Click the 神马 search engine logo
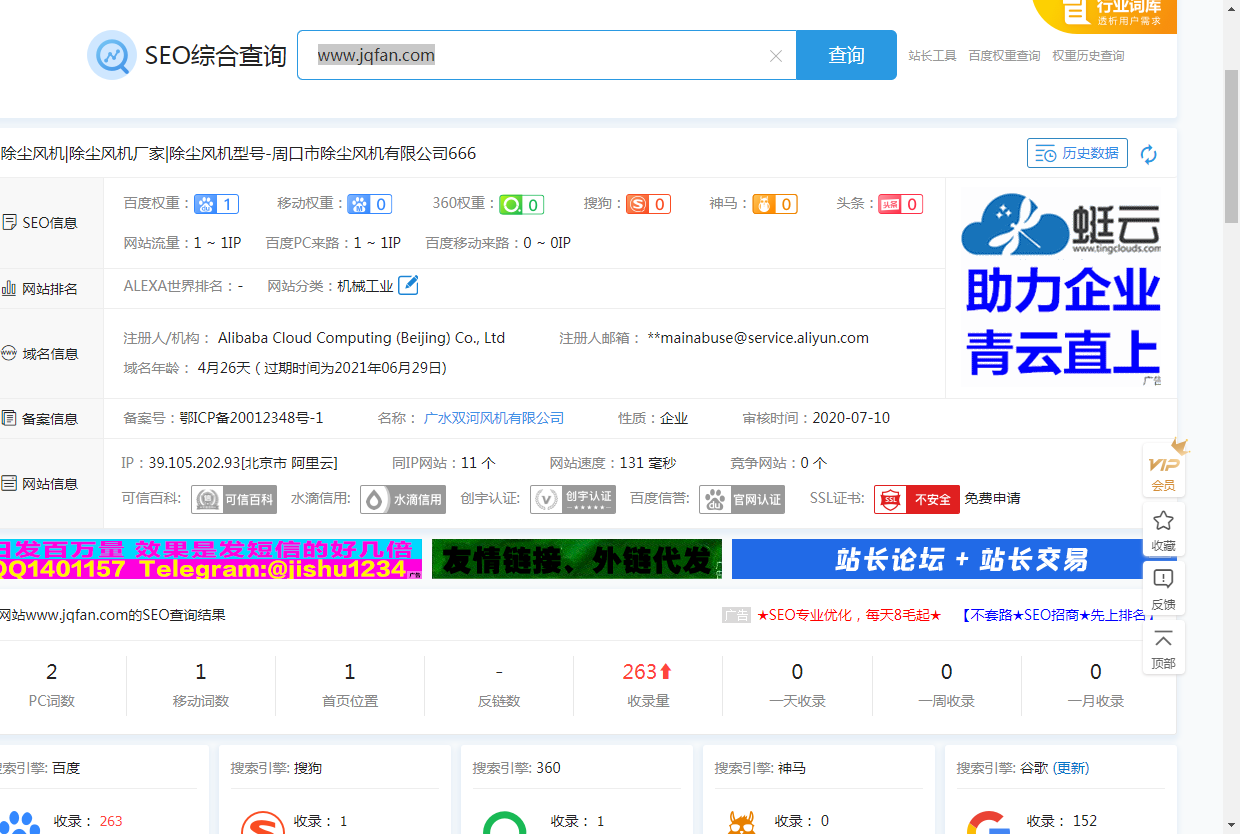 click(741, 822)
